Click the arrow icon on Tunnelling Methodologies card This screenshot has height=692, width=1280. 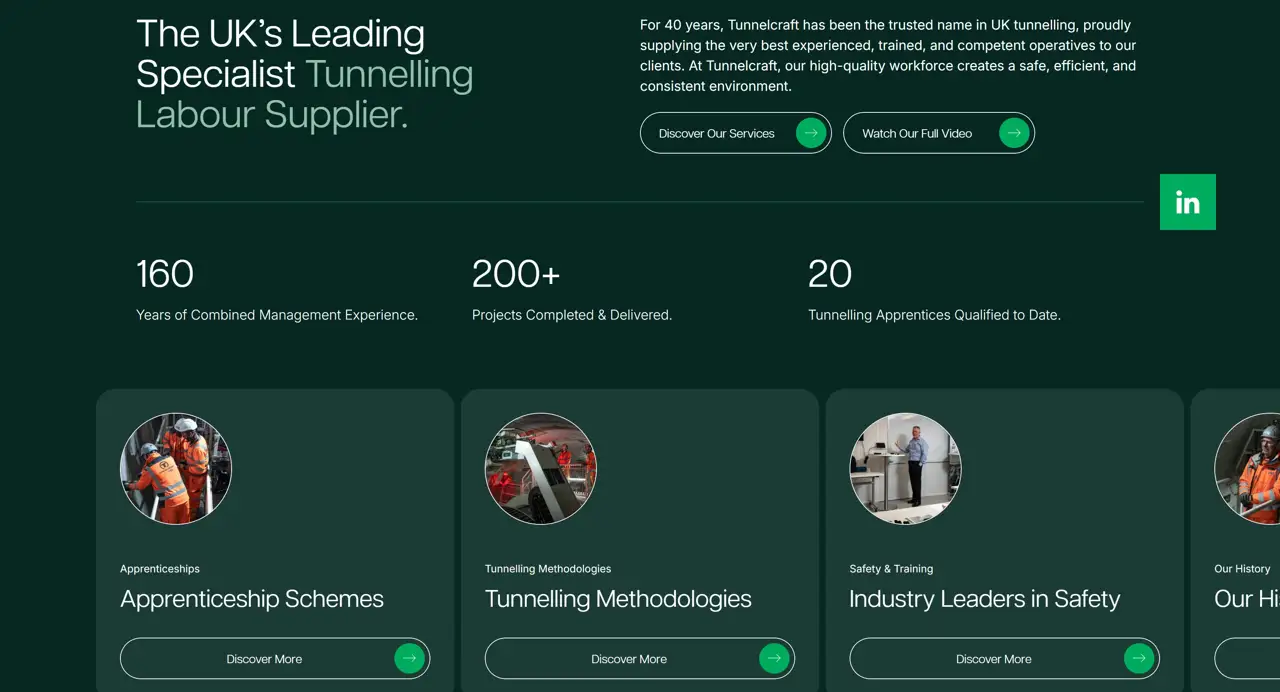coord(774,659)
